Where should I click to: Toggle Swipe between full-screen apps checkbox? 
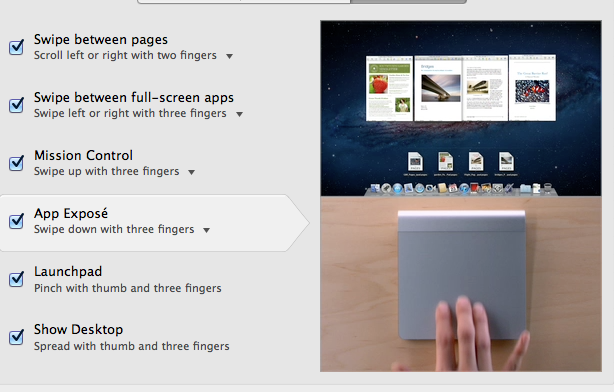point(16,105)
